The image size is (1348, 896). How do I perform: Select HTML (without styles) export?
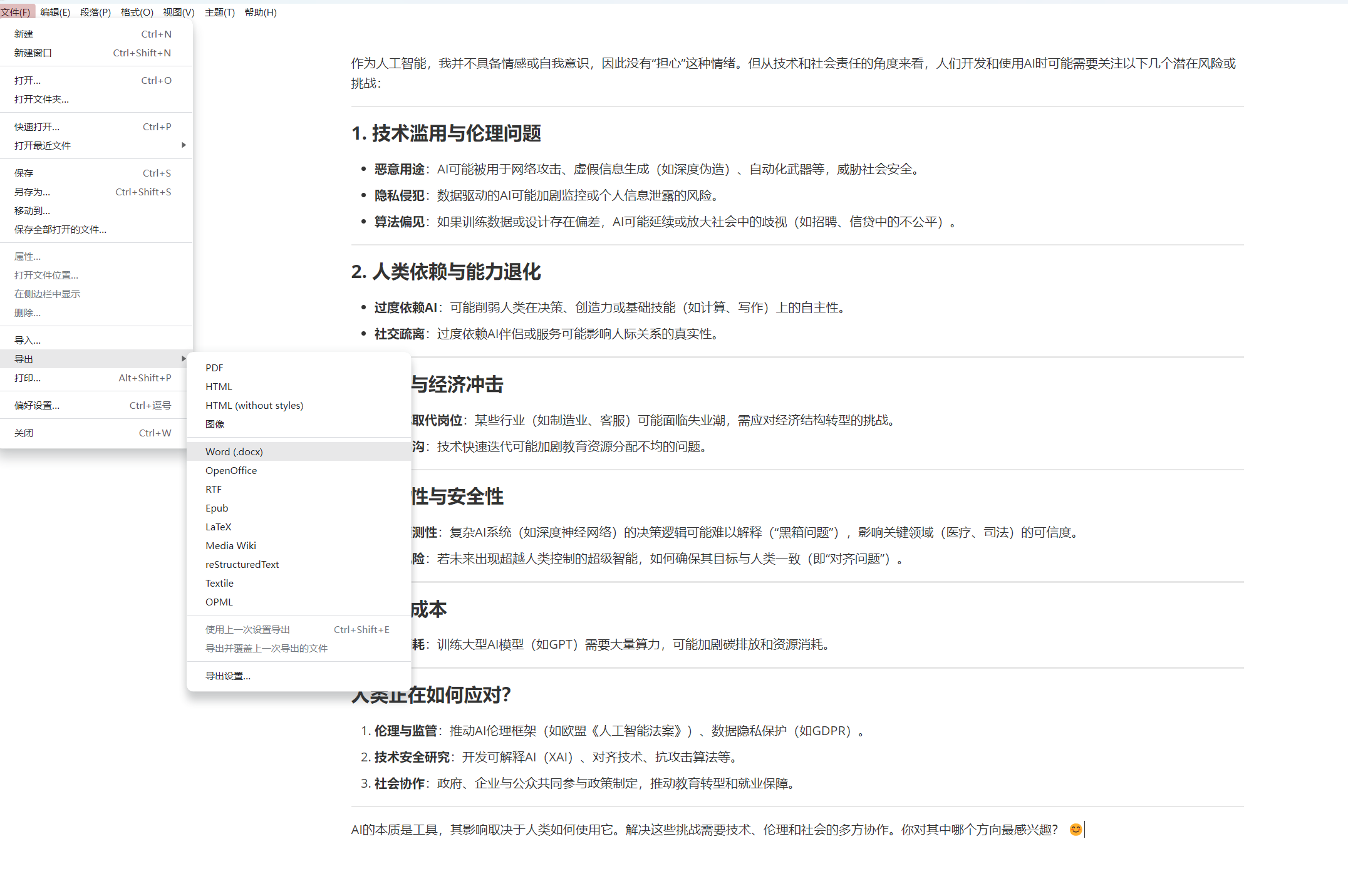(x=254, y=405)
